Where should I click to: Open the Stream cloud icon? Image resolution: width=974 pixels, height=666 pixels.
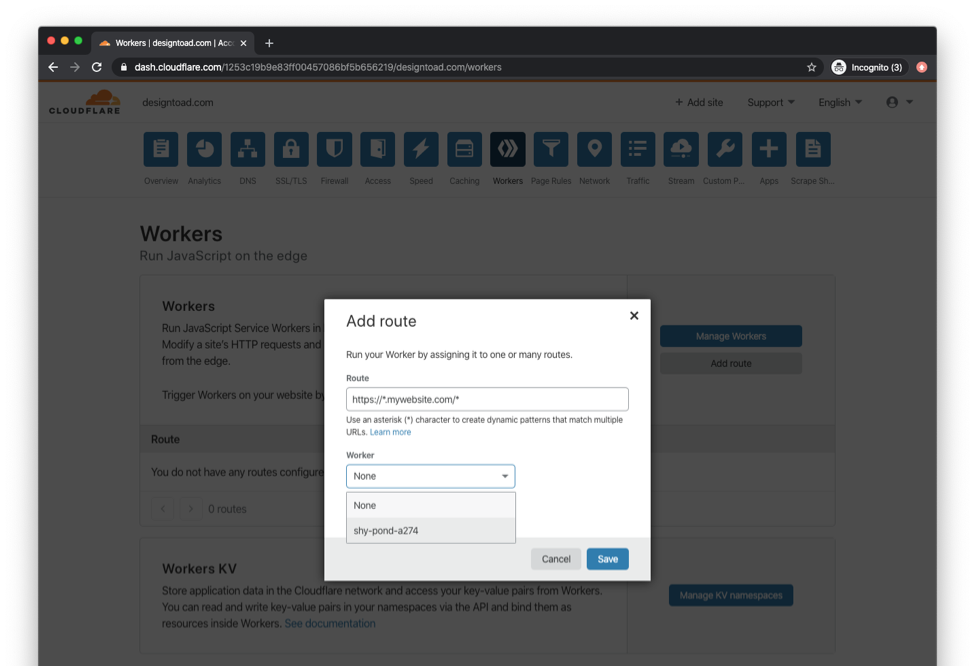point(681,149)
